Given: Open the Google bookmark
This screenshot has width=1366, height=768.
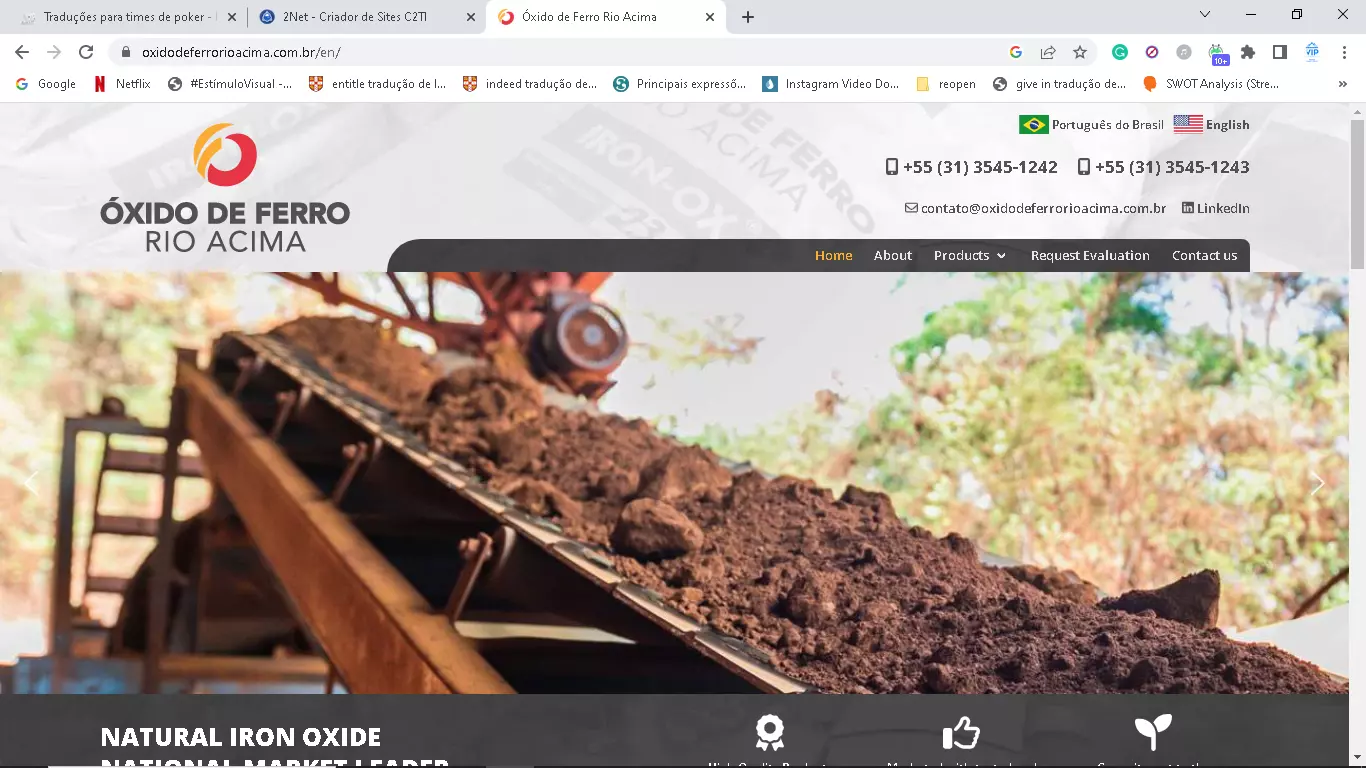Looking at the screenshot, I should coord(46,84).
